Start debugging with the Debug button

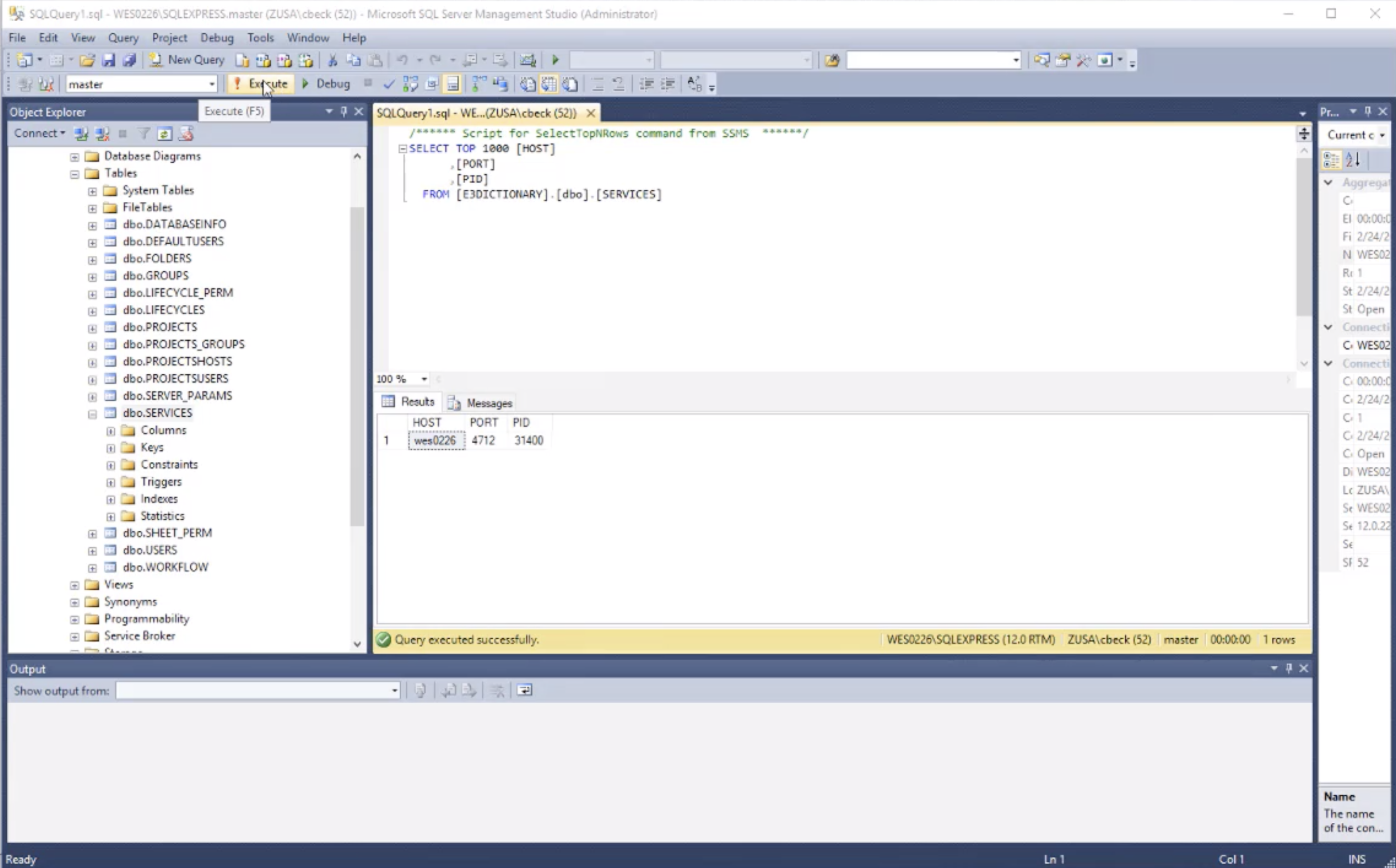tap(327, 84)
